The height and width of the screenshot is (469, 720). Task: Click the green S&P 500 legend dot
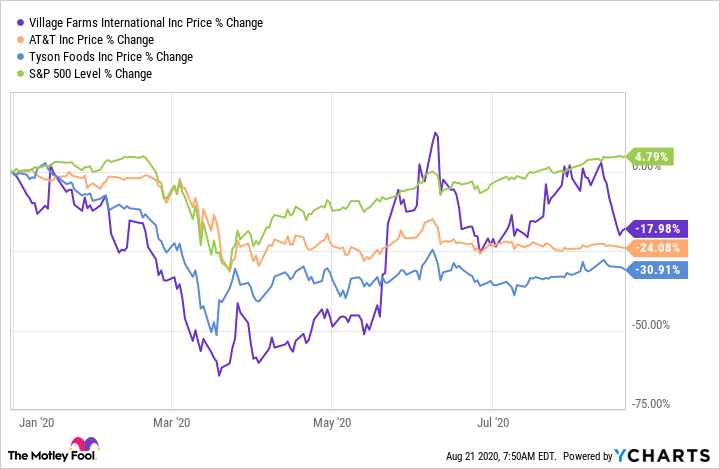11,73
